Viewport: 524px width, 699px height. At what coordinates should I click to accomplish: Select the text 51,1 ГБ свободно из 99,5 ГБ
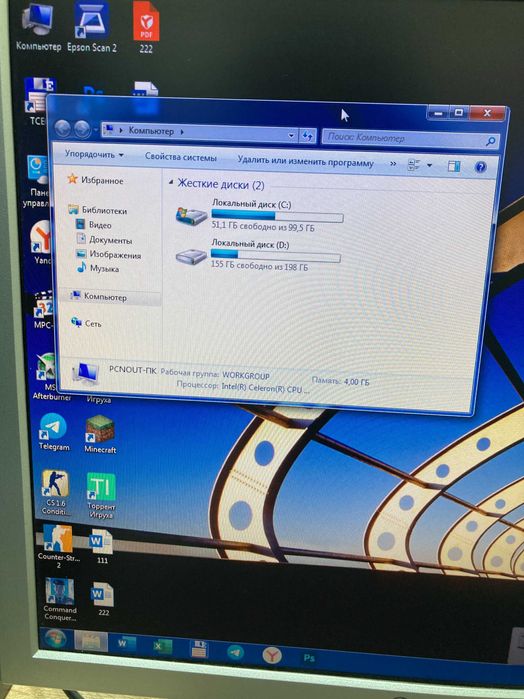263,227
